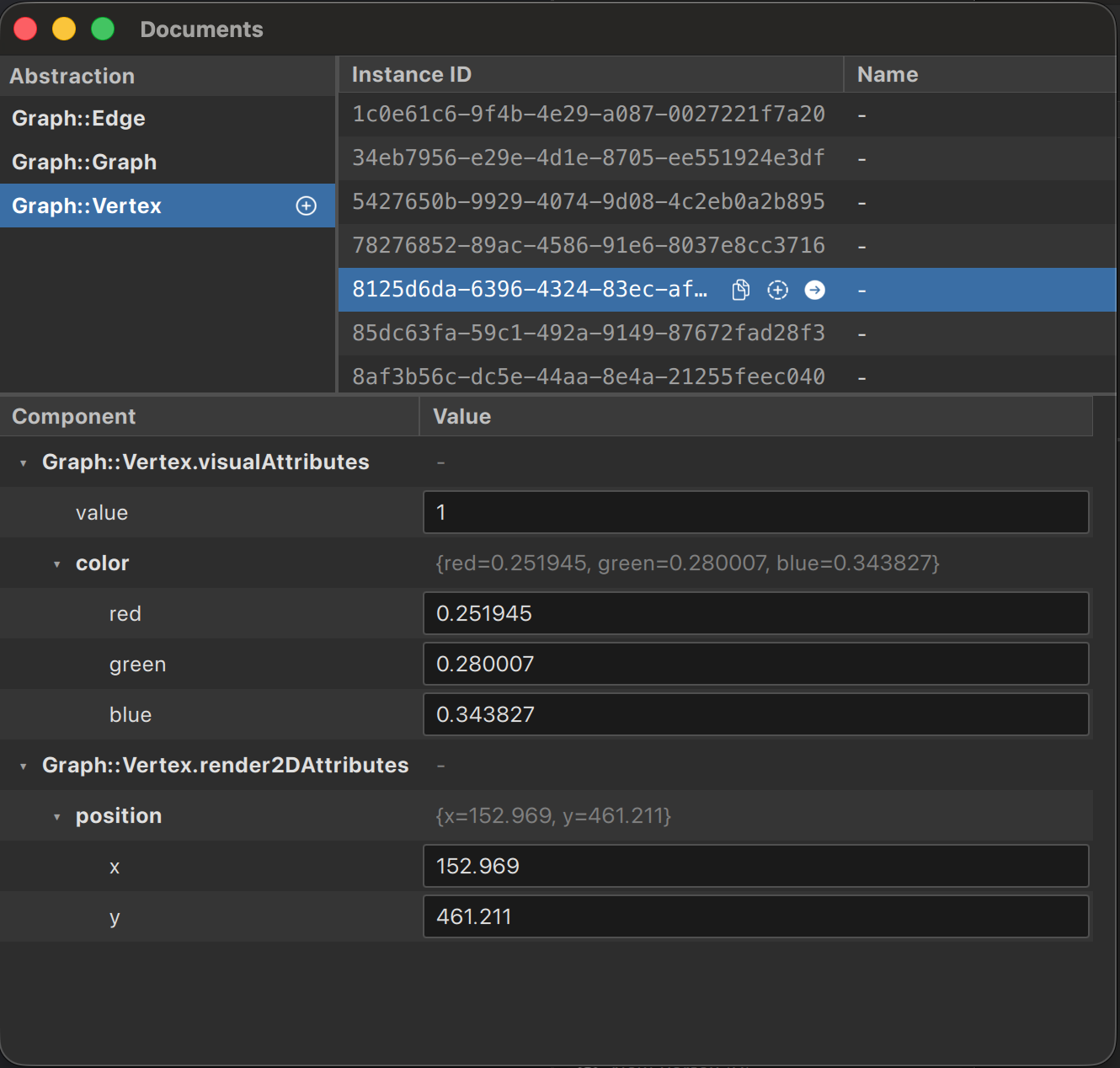Click the copy icon on selected instance row
1120x1068 pixels.
click(740, 290)
